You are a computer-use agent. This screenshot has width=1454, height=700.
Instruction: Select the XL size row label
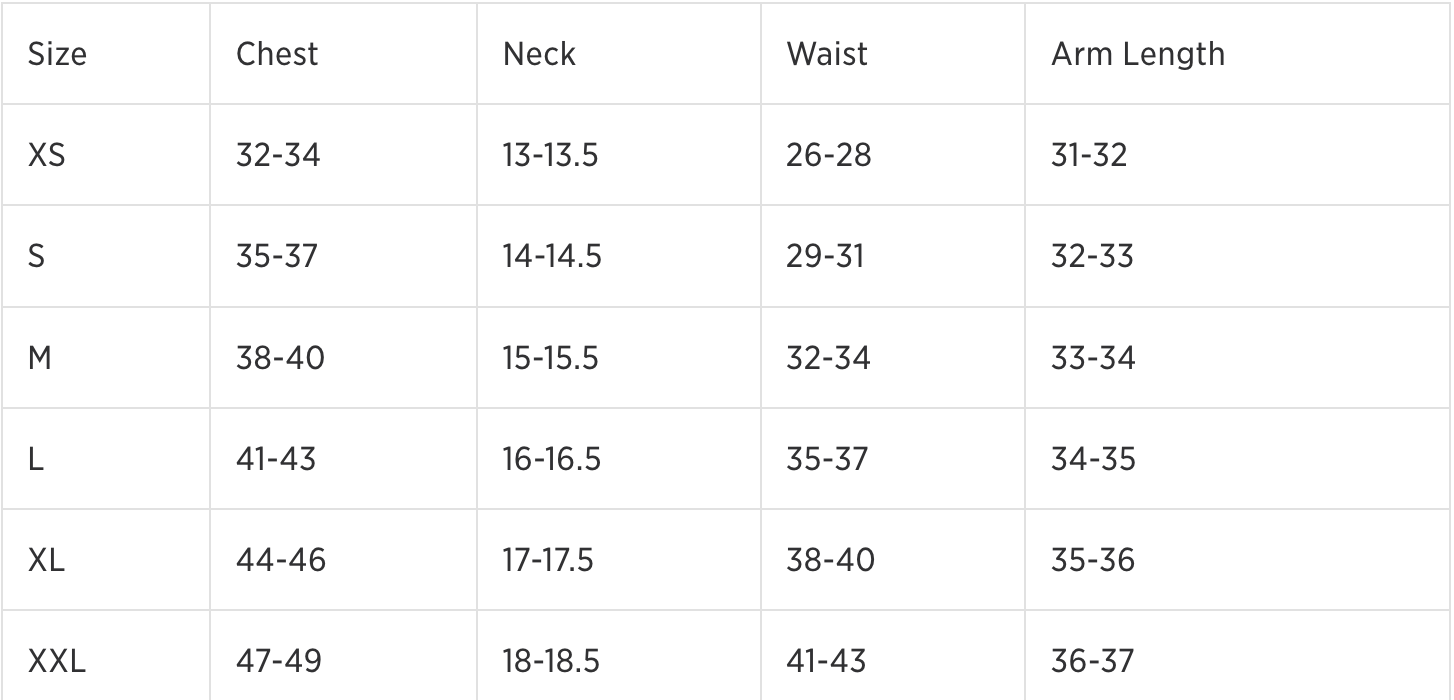click(46, 560)
